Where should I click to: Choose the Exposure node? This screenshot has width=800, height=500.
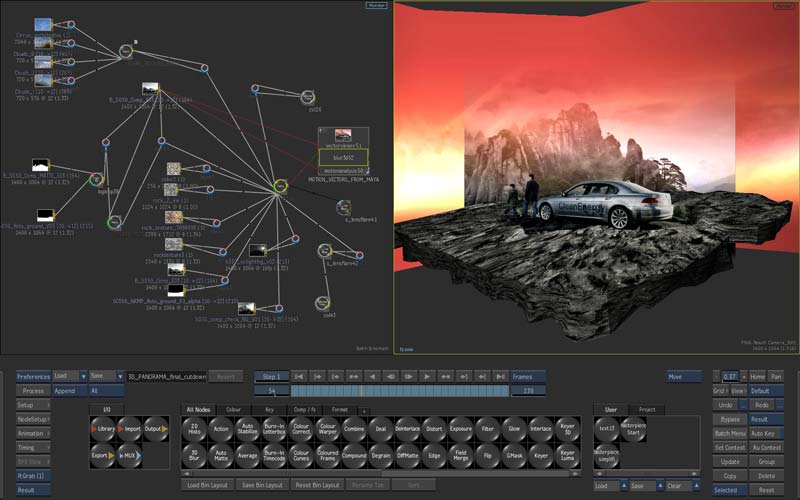click(x=461, y=429)
